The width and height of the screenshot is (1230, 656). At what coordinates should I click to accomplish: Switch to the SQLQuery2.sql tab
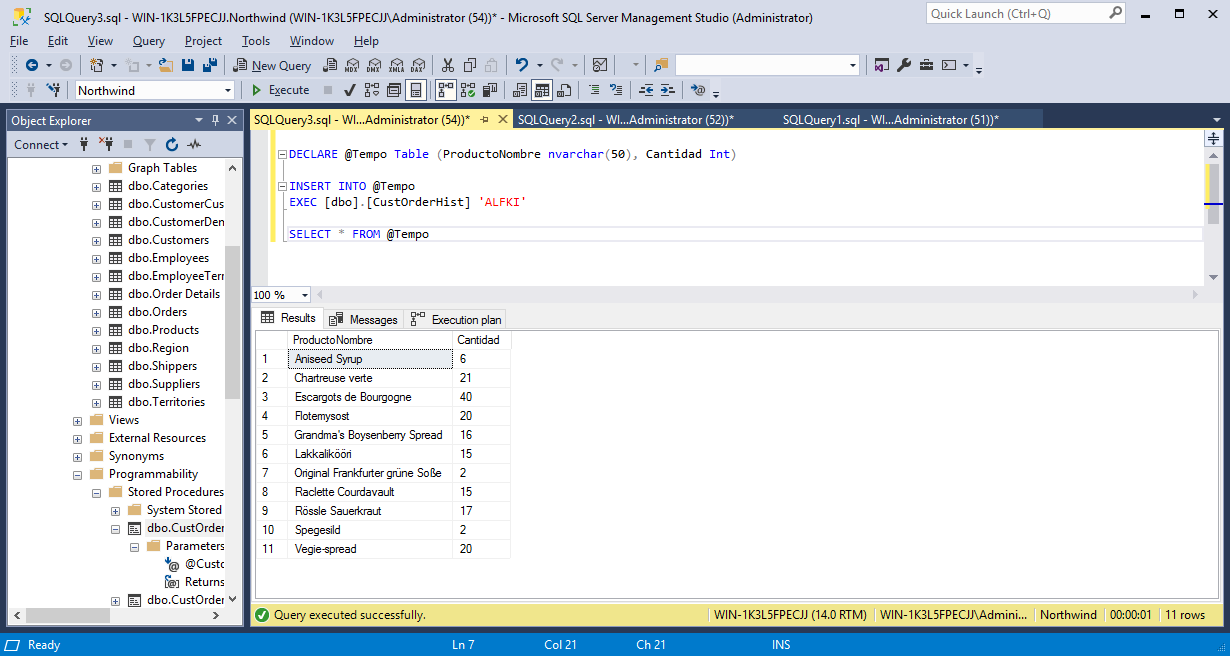[625, 119]
